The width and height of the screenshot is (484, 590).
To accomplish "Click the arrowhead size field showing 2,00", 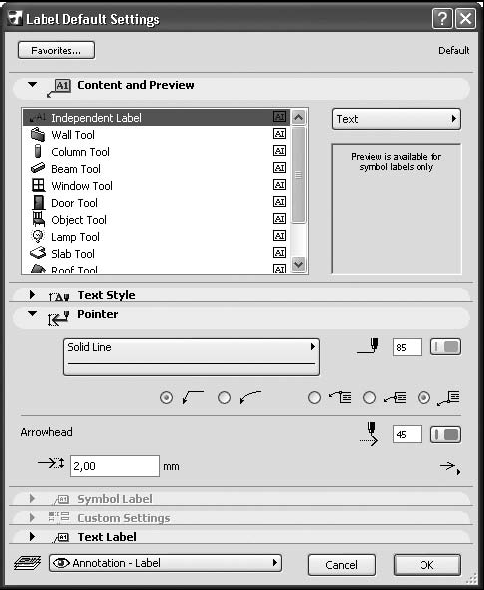I will 115,466.
